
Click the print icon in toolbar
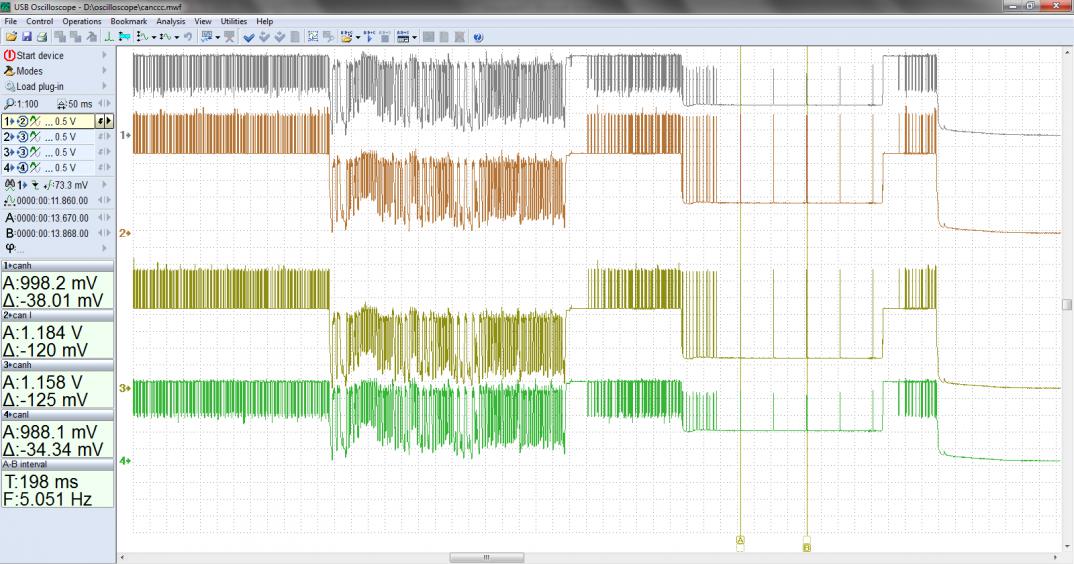pos(42,37)
